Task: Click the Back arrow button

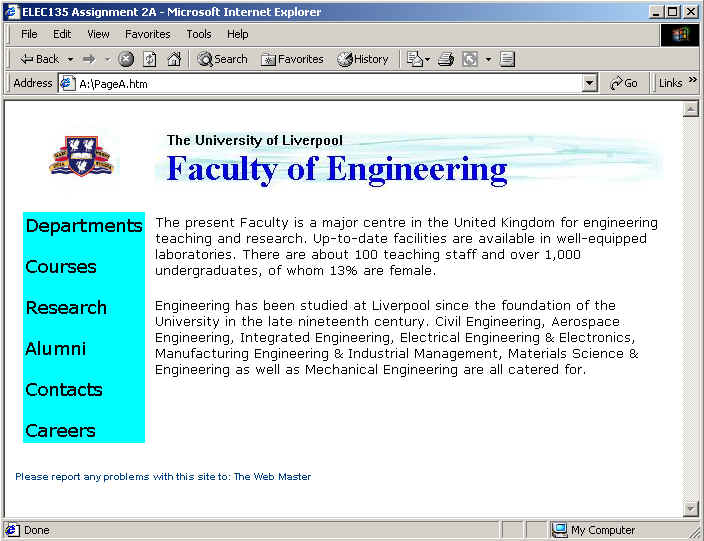Action: pyautogui.click(x=39, y=59)
